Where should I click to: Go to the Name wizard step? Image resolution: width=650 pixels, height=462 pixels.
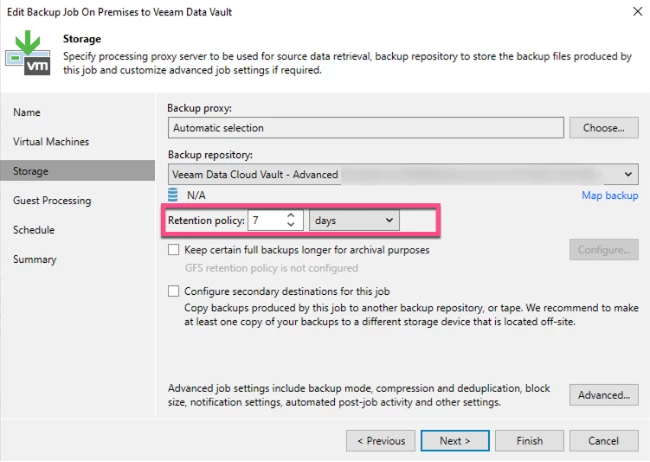pos(27,112)
